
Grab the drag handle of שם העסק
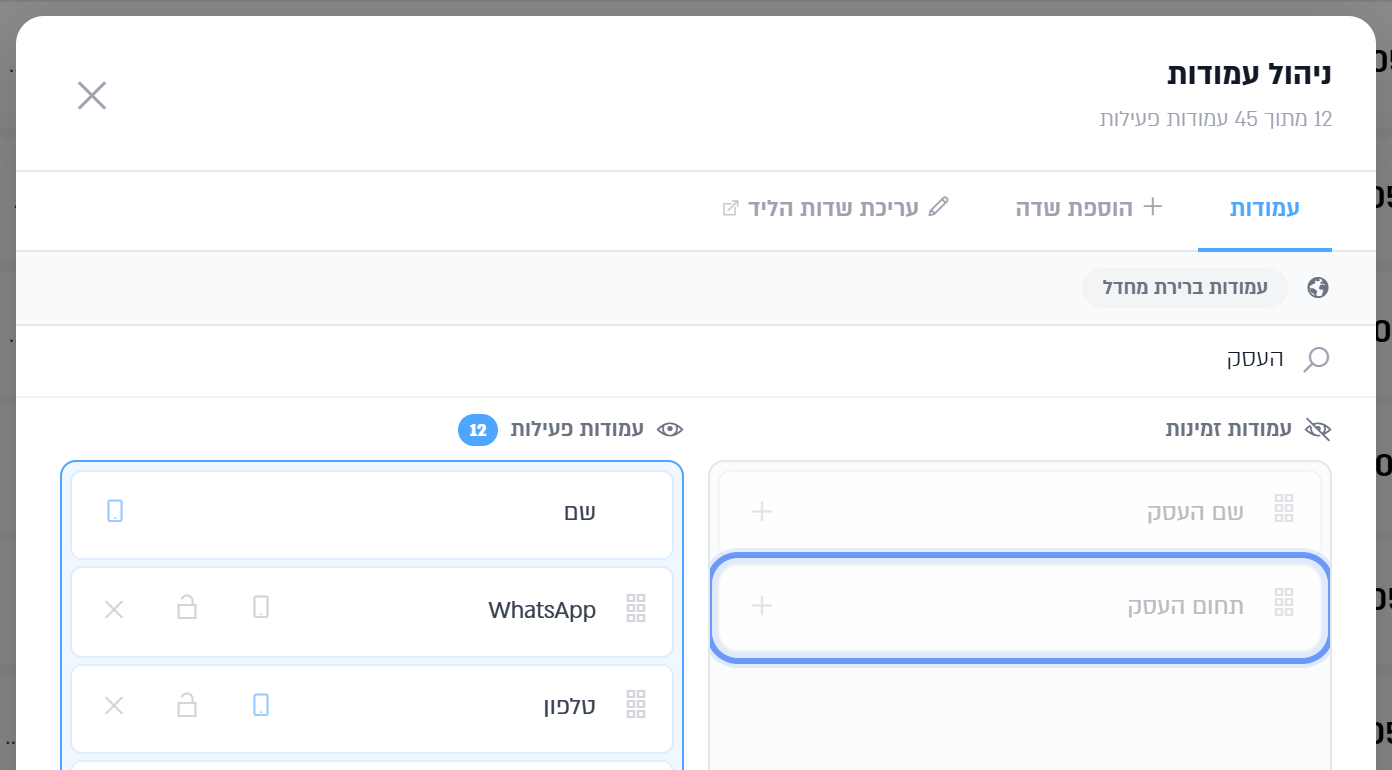click(x=1284, y=510)
